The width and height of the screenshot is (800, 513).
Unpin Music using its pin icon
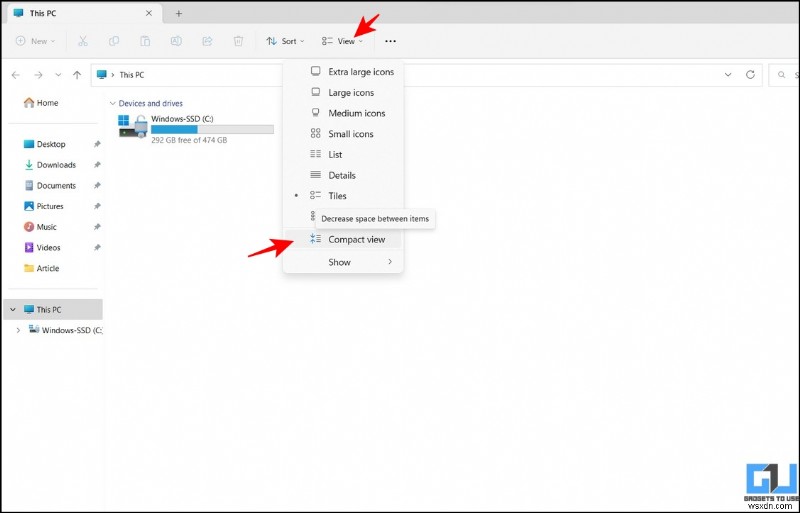[x=97, y=227]
